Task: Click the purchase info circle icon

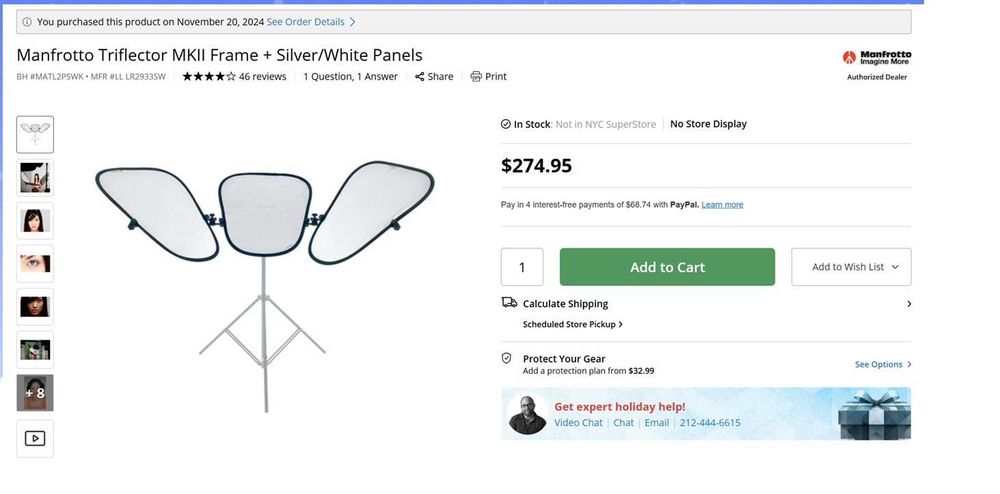Action: click(27, 22)
